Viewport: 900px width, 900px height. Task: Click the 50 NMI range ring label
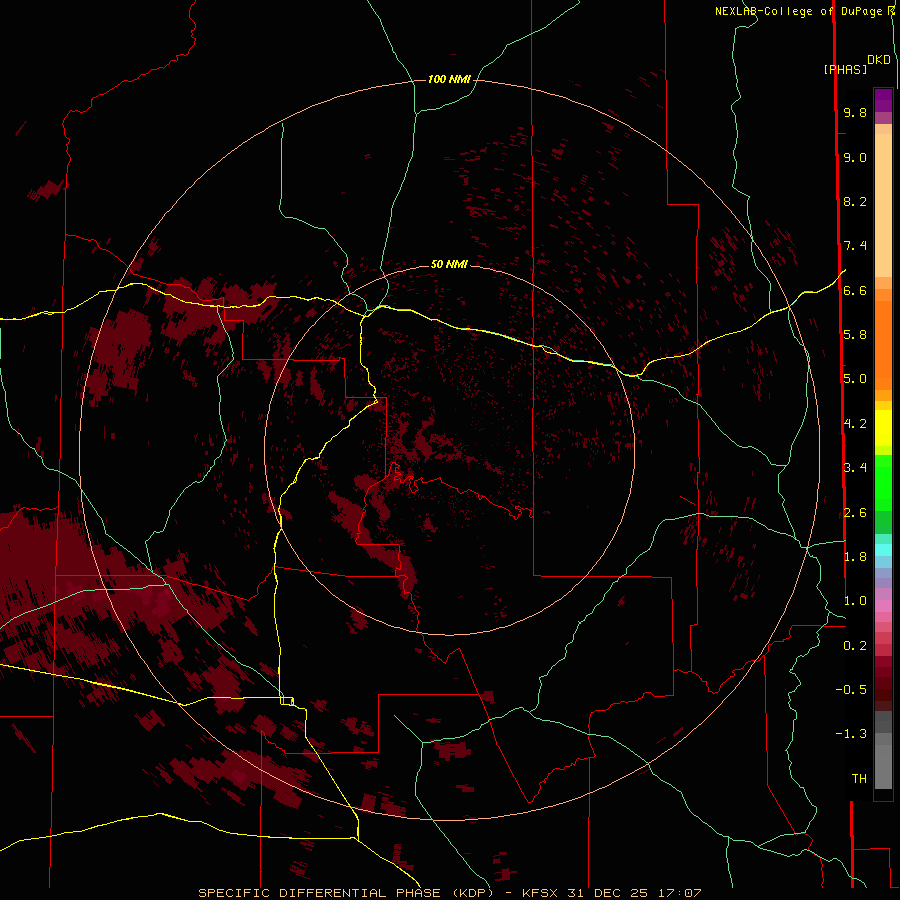[x=449, y=264]
